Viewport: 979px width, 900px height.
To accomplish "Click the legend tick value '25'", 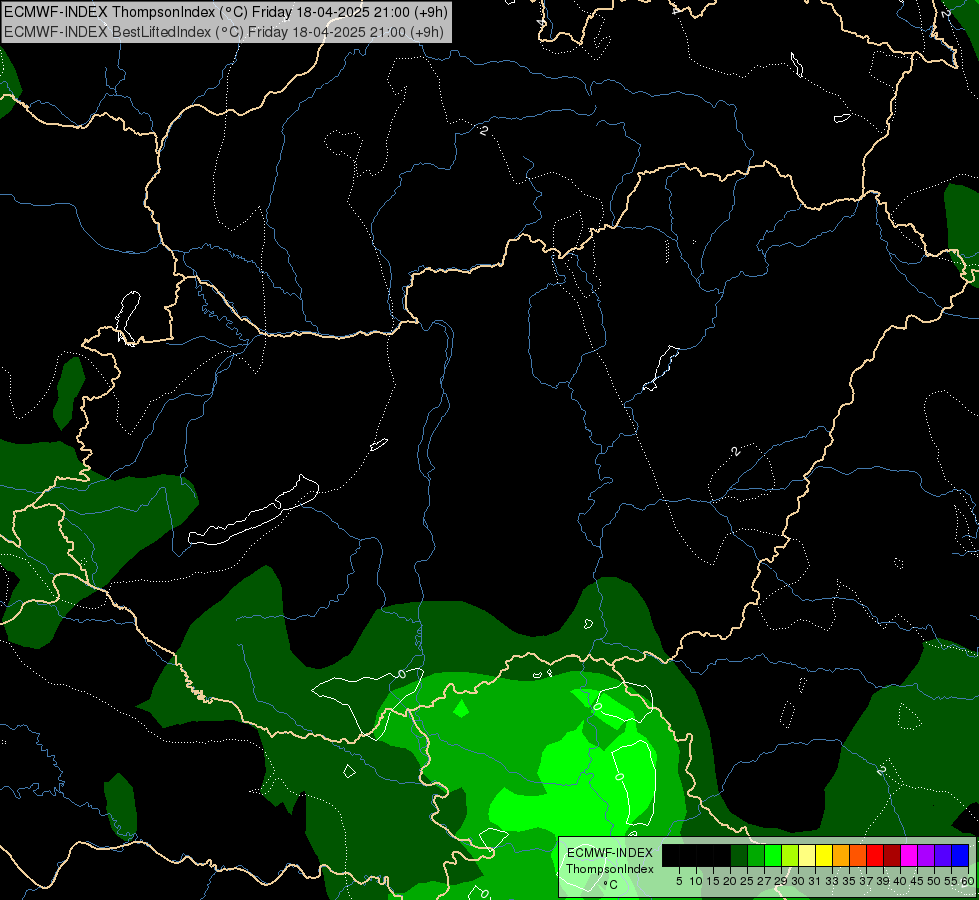I will (x=747, y=881).
